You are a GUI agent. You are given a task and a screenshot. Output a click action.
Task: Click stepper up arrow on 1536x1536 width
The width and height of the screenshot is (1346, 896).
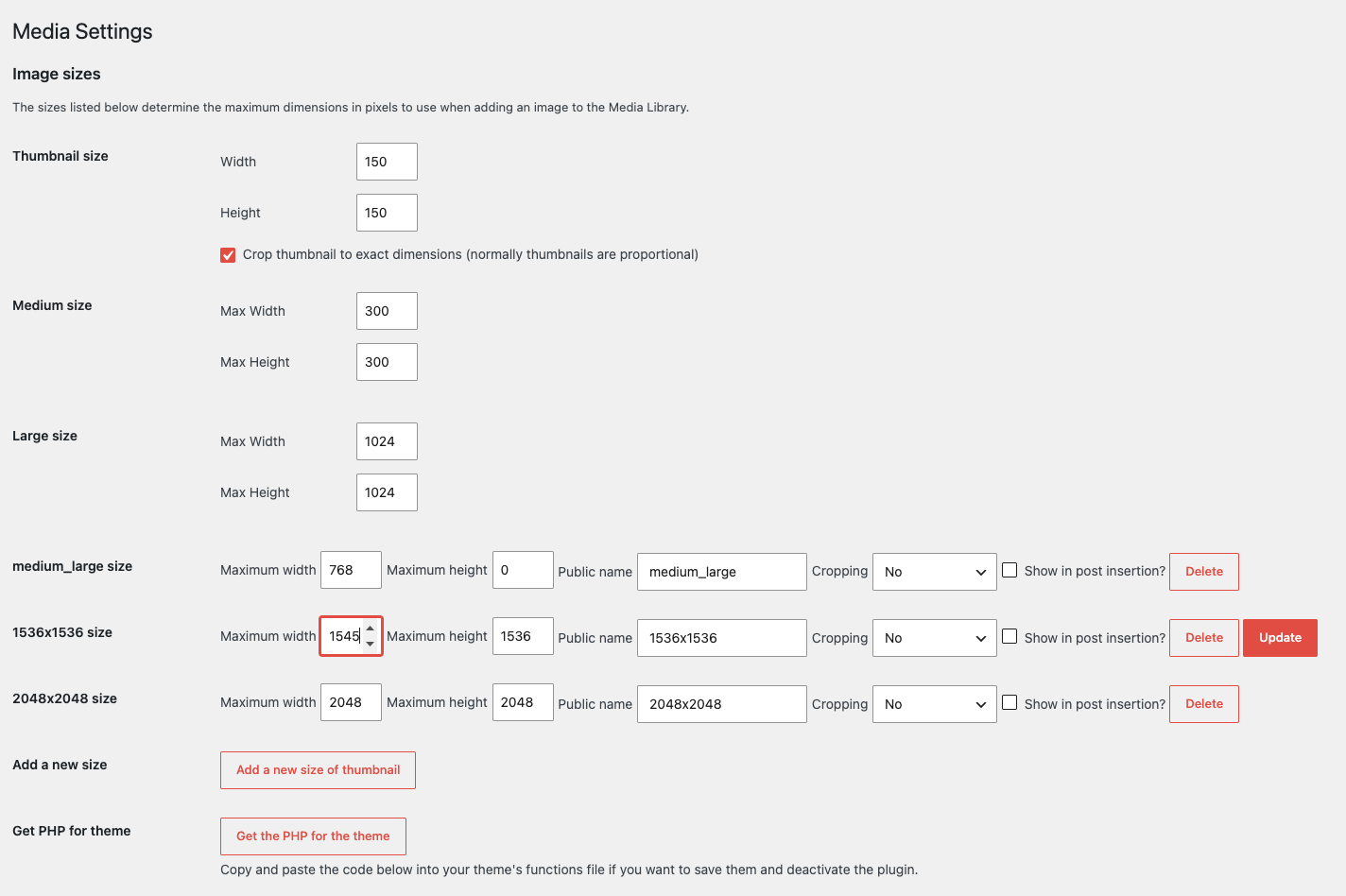[370, 629]
